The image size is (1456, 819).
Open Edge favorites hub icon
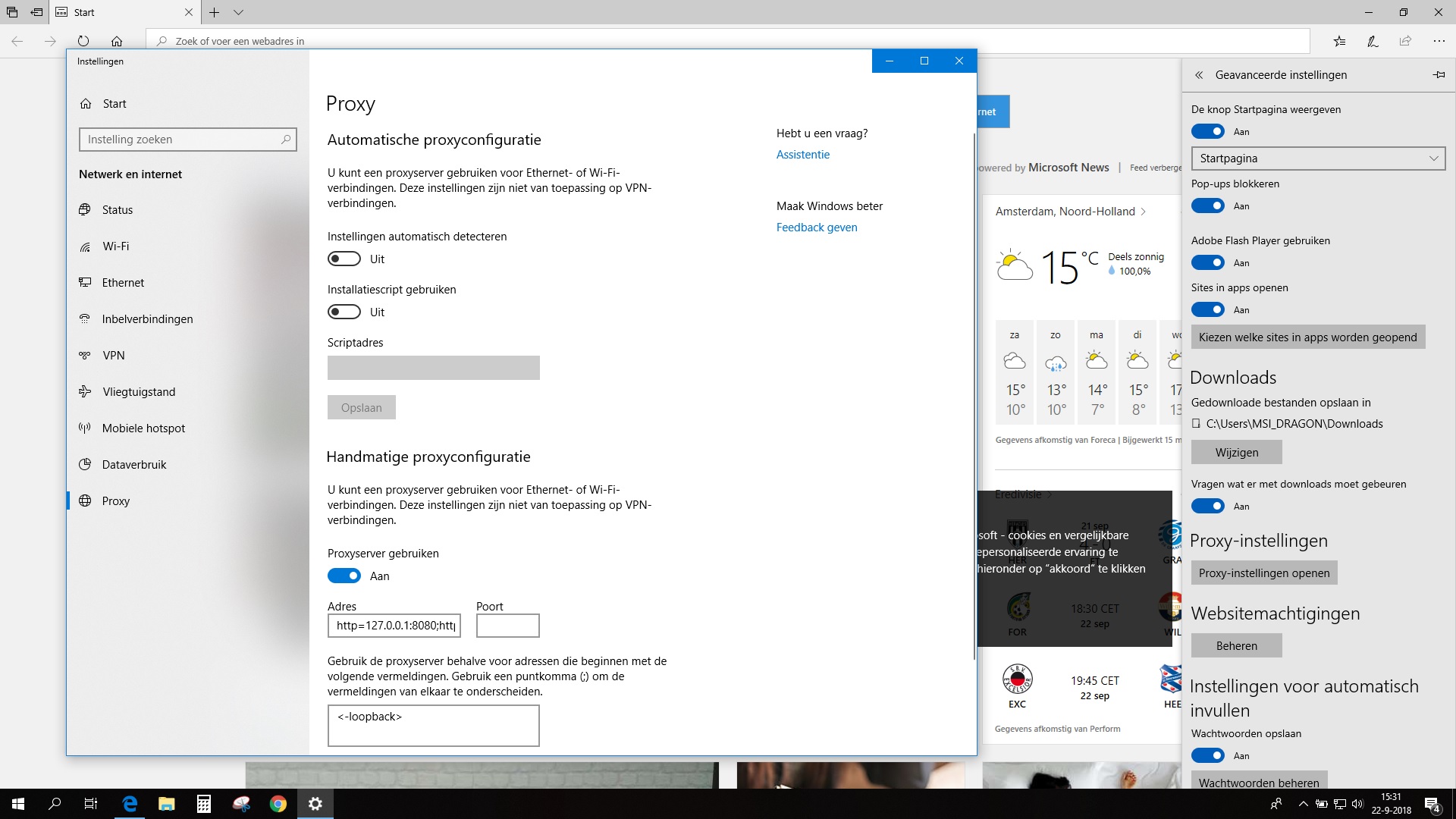pyautogui.click(x=1340, y=41)
